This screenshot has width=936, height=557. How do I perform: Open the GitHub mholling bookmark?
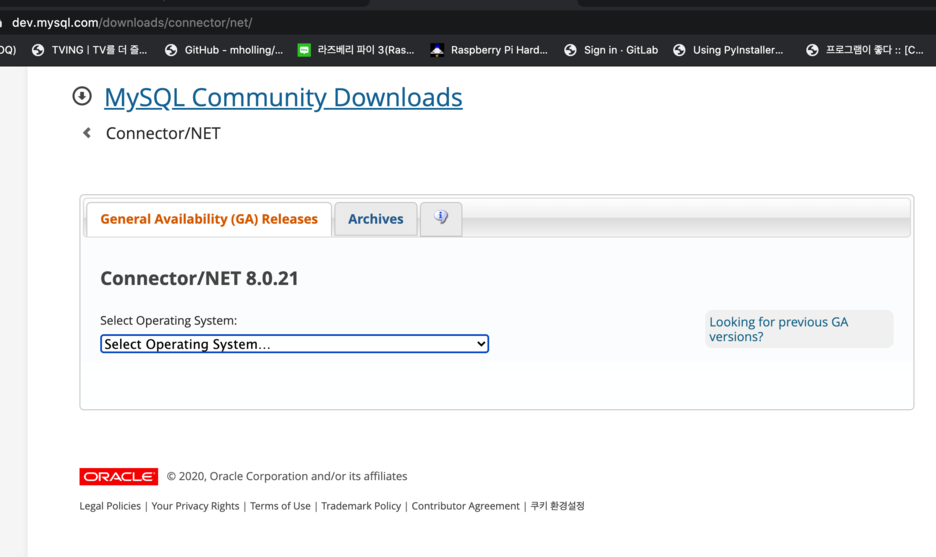[x=224, y=50]
